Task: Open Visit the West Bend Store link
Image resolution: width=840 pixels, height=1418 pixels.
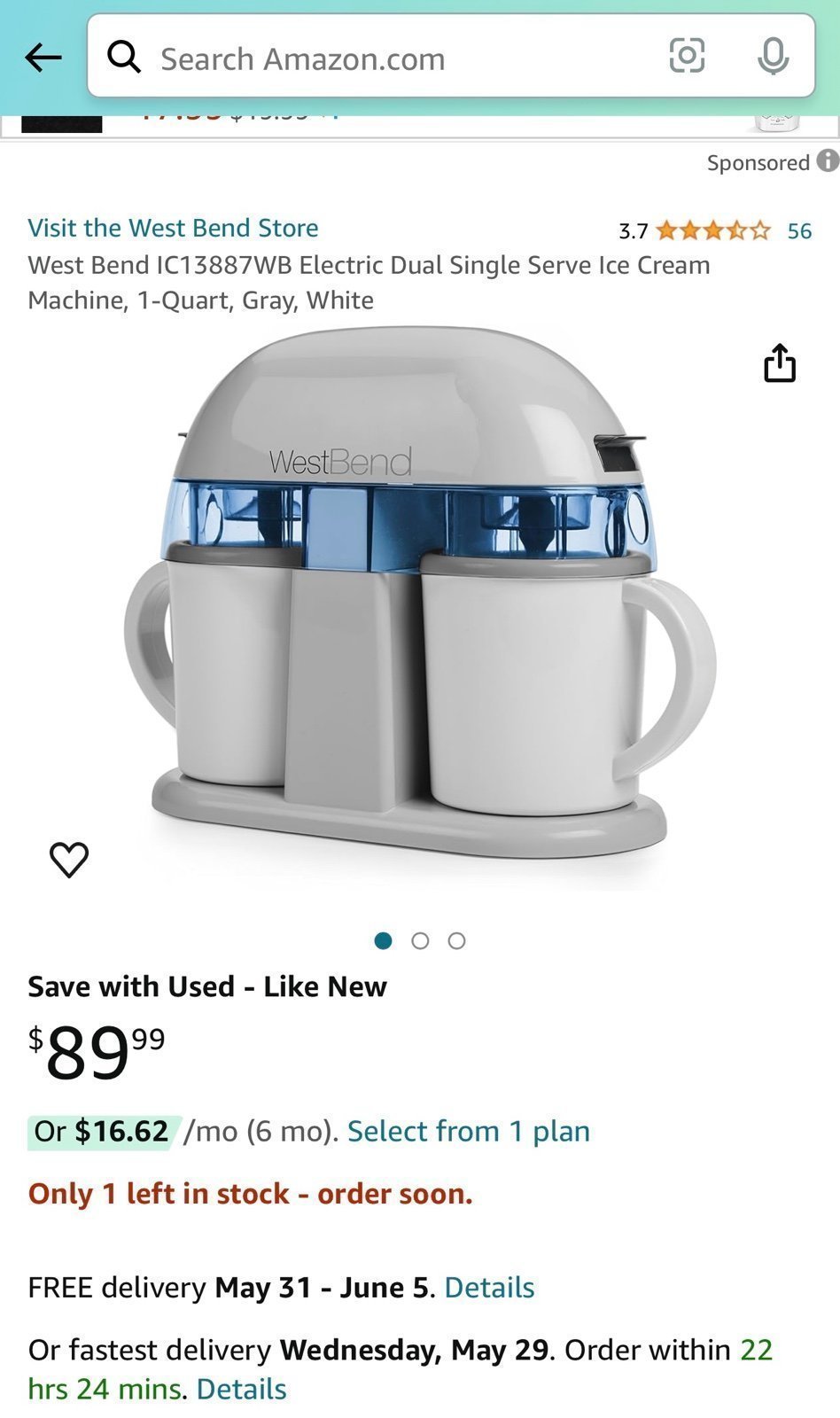Action: pyautogui.click(x=173, y=228)
